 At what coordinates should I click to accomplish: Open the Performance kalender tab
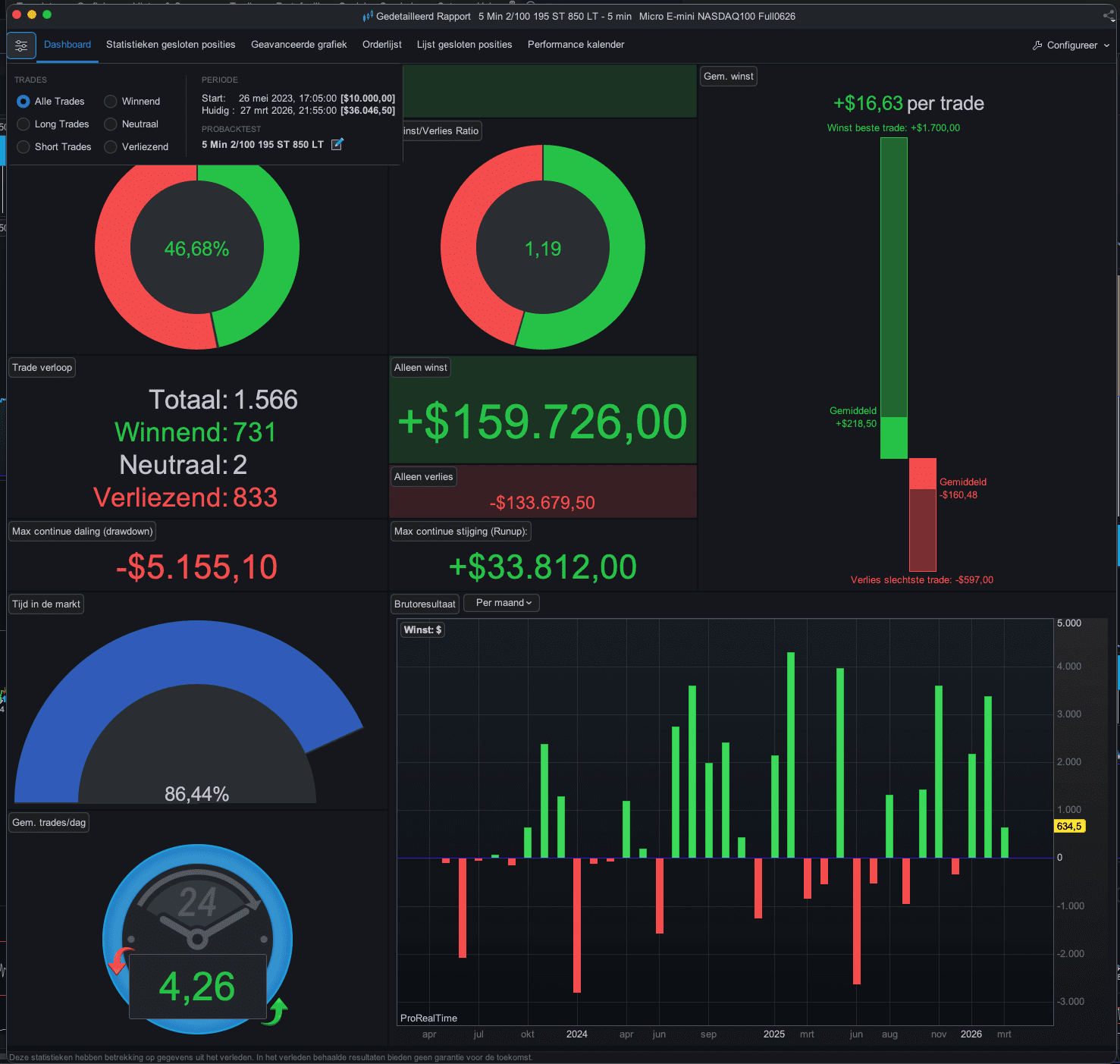(x=576, y=45)
